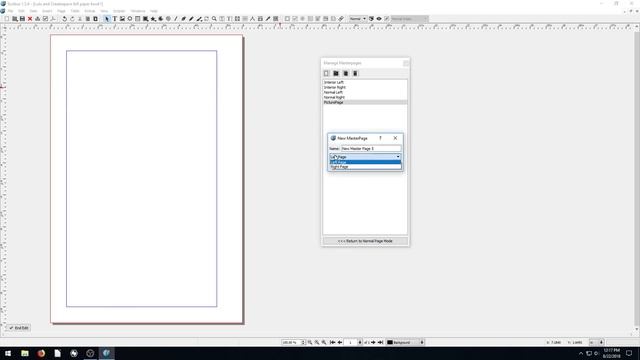Click the Undo toolbar icon
Viewport: 640px width, 360px height.
click(x=64, y=19)
